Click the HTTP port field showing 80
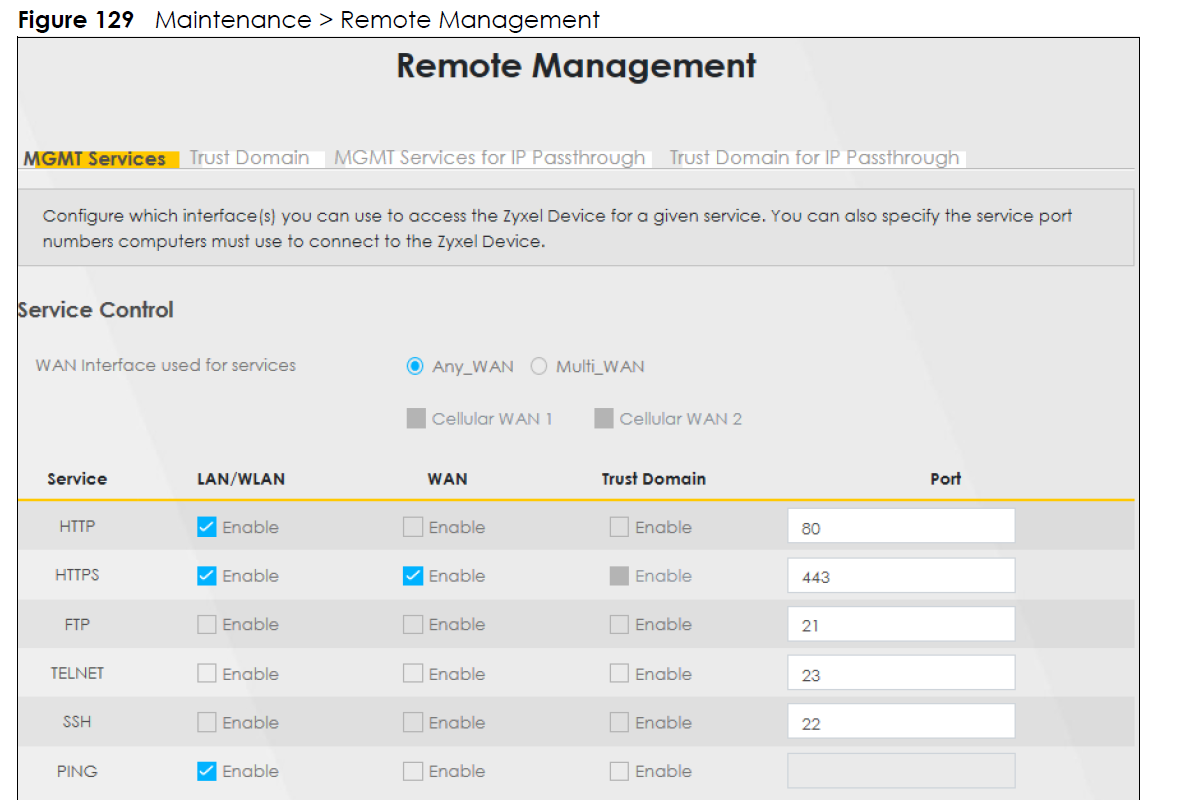The width and height of the screenshot is (1192, 800). pos(900,527)
